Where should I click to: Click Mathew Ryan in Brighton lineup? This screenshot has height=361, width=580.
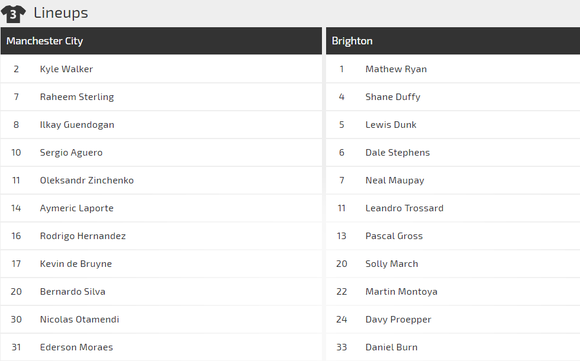[396, 69]
